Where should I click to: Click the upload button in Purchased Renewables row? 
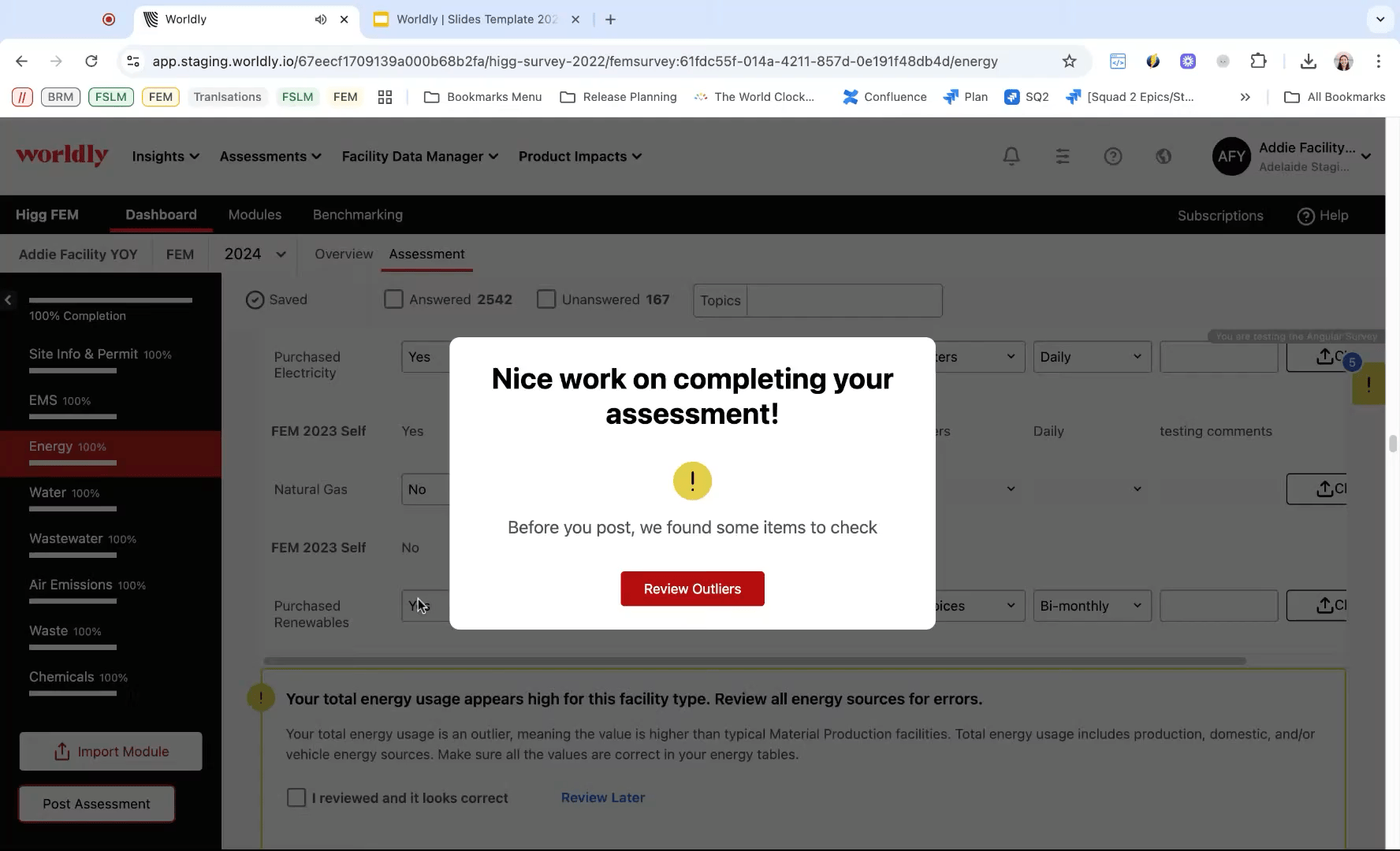point(1316,606)
